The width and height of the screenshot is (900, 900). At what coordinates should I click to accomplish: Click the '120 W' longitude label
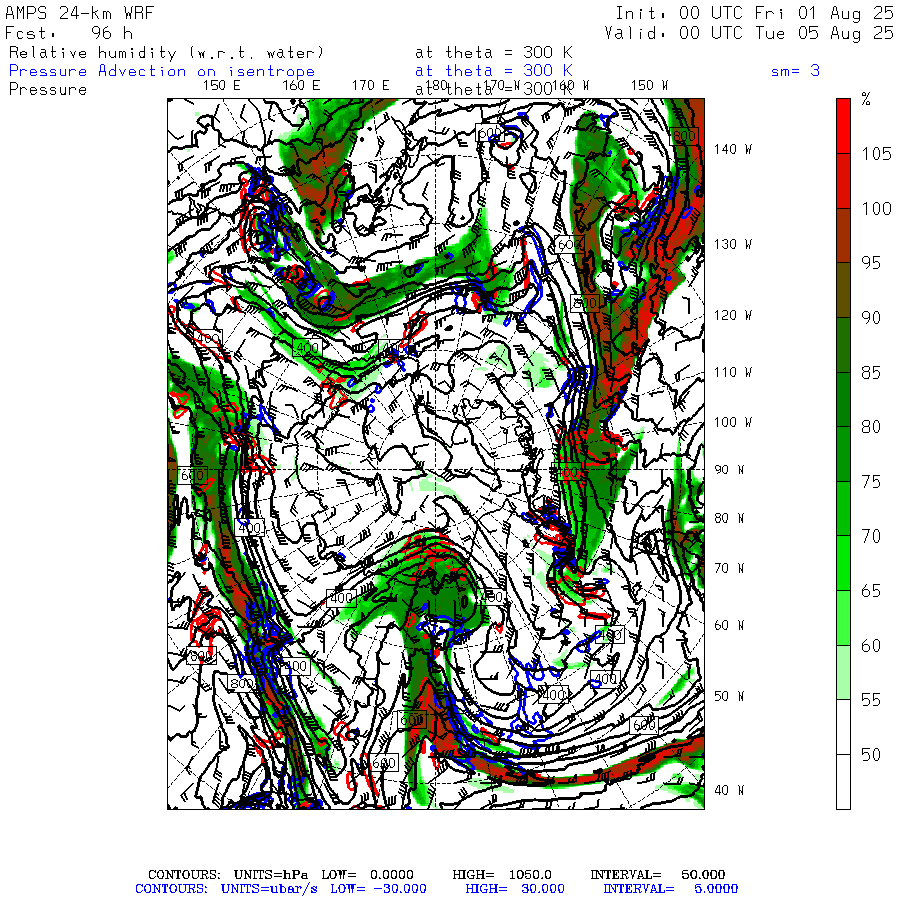[x=732, y=315]
